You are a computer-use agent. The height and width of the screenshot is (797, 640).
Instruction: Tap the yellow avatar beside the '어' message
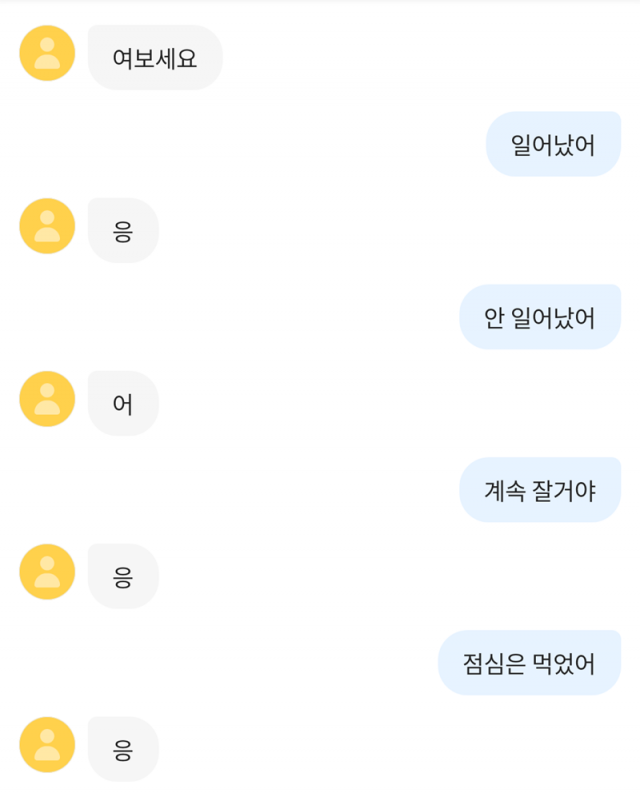[x=47, y=399]
